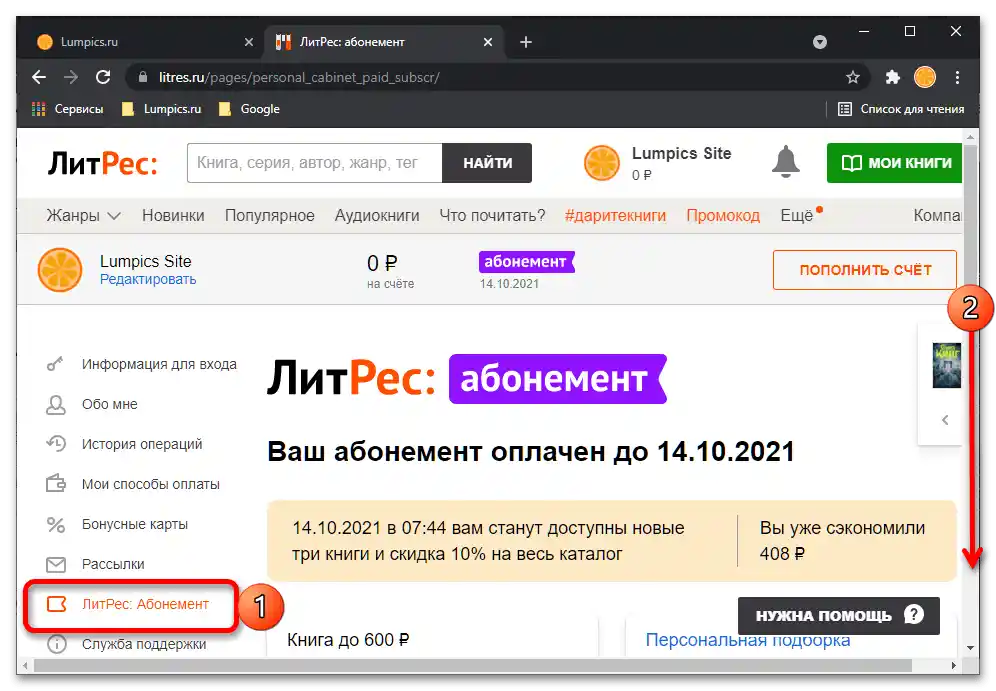
Task: Click the profile bar orange avatar
Action: point(60,270)
